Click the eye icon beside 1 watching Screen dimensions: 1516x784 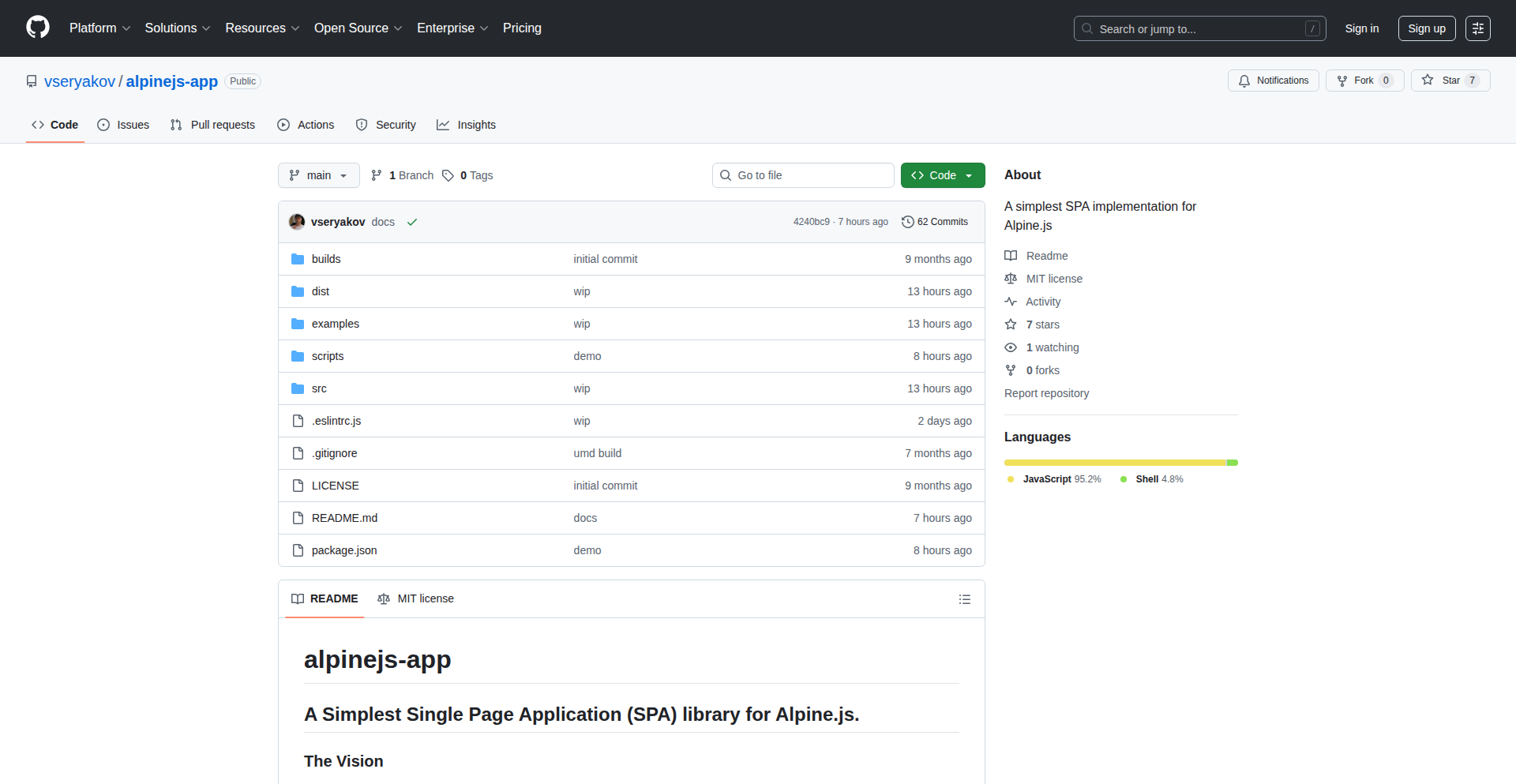point(1011,347)
